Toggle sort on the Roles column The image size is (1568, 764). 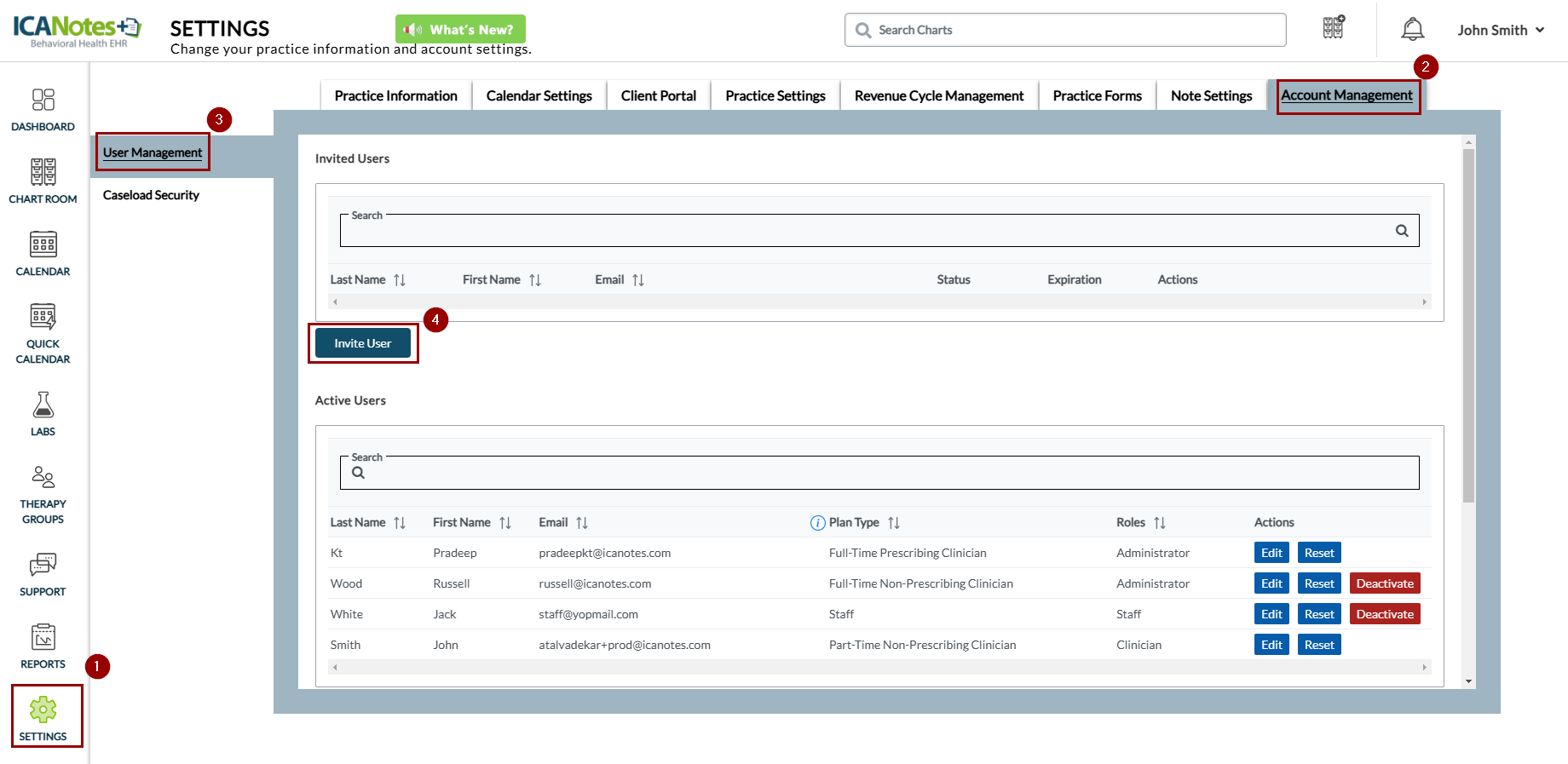coord(1159,523)
